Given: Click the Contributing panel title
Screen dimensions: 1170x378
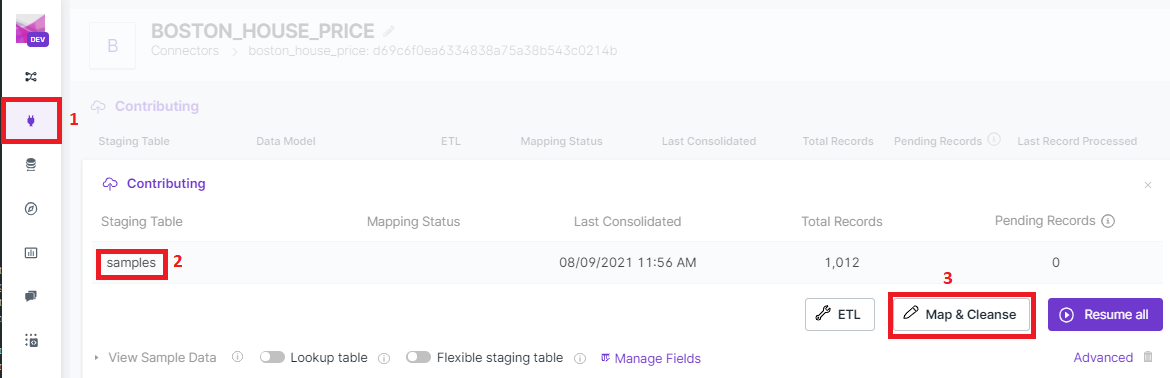Looking at the screenshot, I should pos(166,183).
